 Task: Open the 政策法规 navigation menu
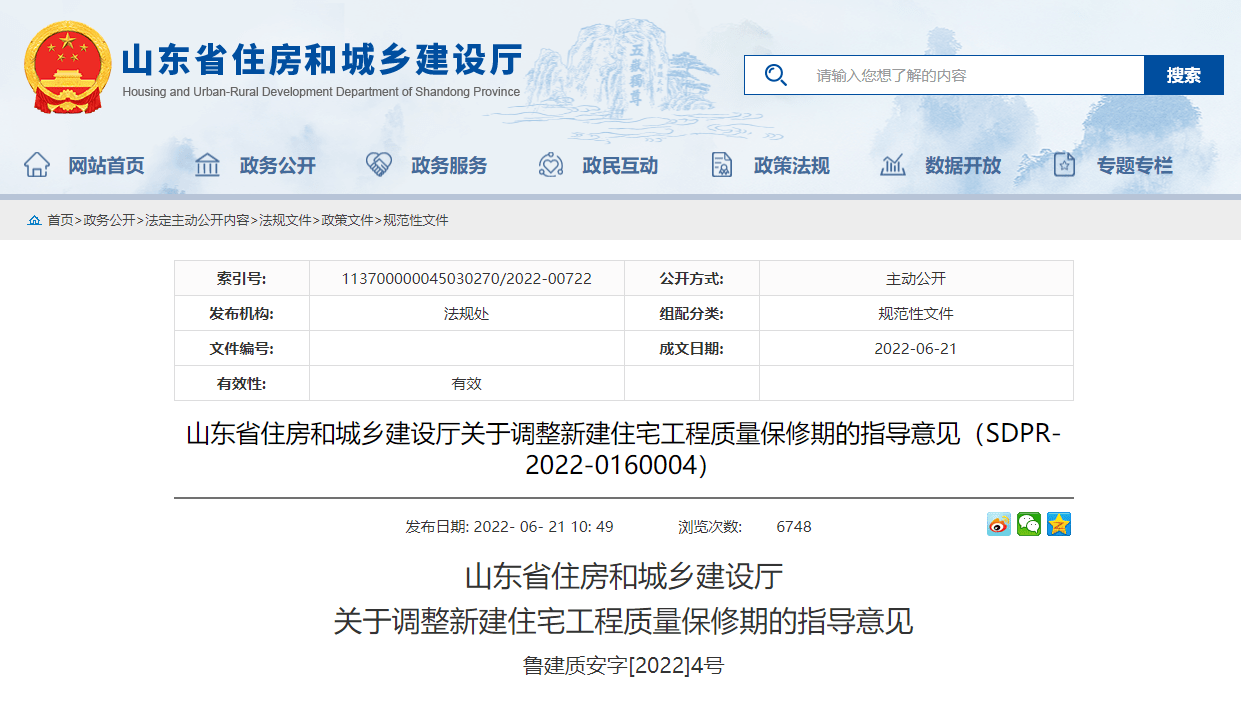(x=792, y=166)
